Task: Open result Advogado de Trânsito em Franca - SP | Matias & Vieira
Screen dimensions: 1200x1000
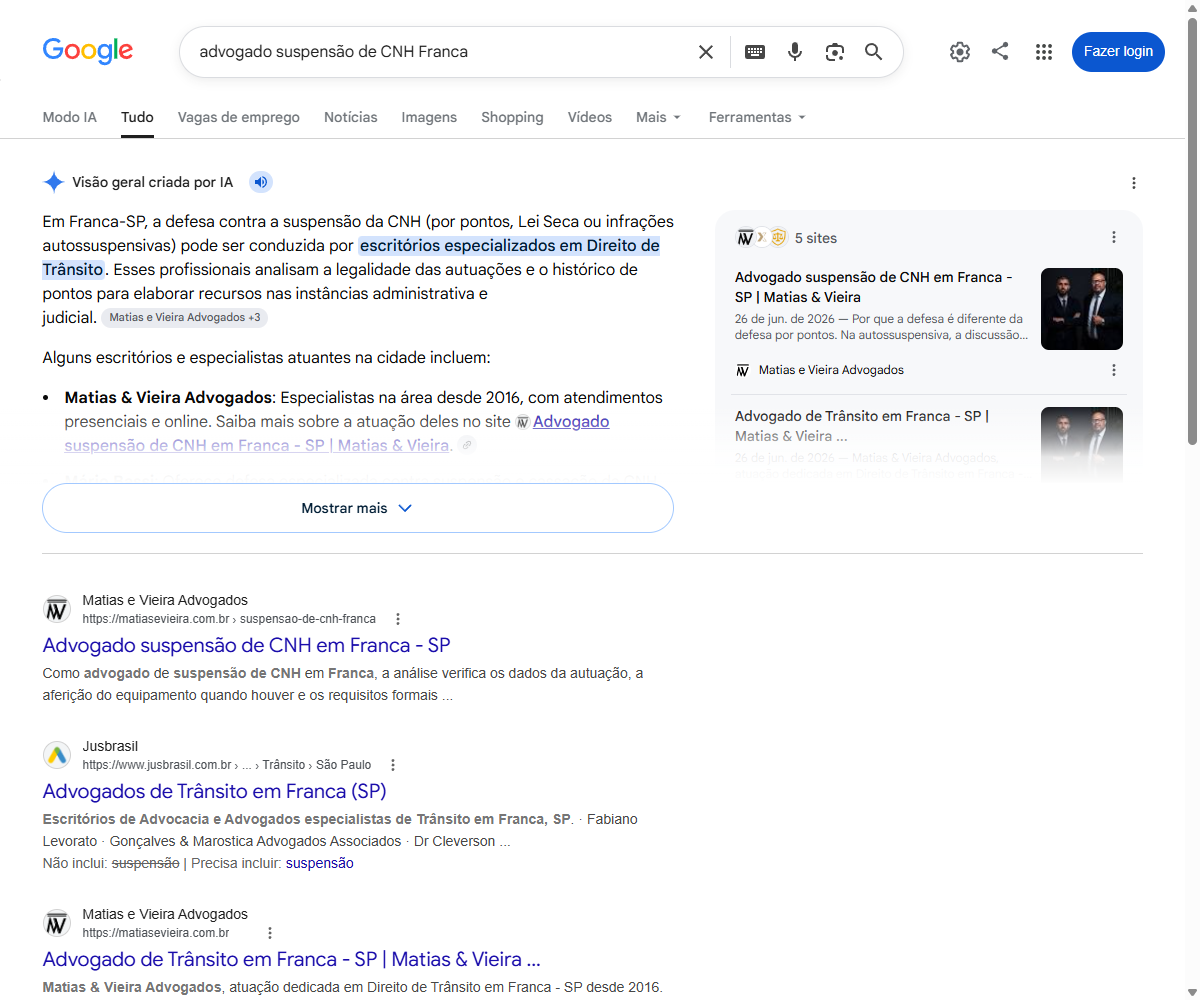Action: coord(292,959)
